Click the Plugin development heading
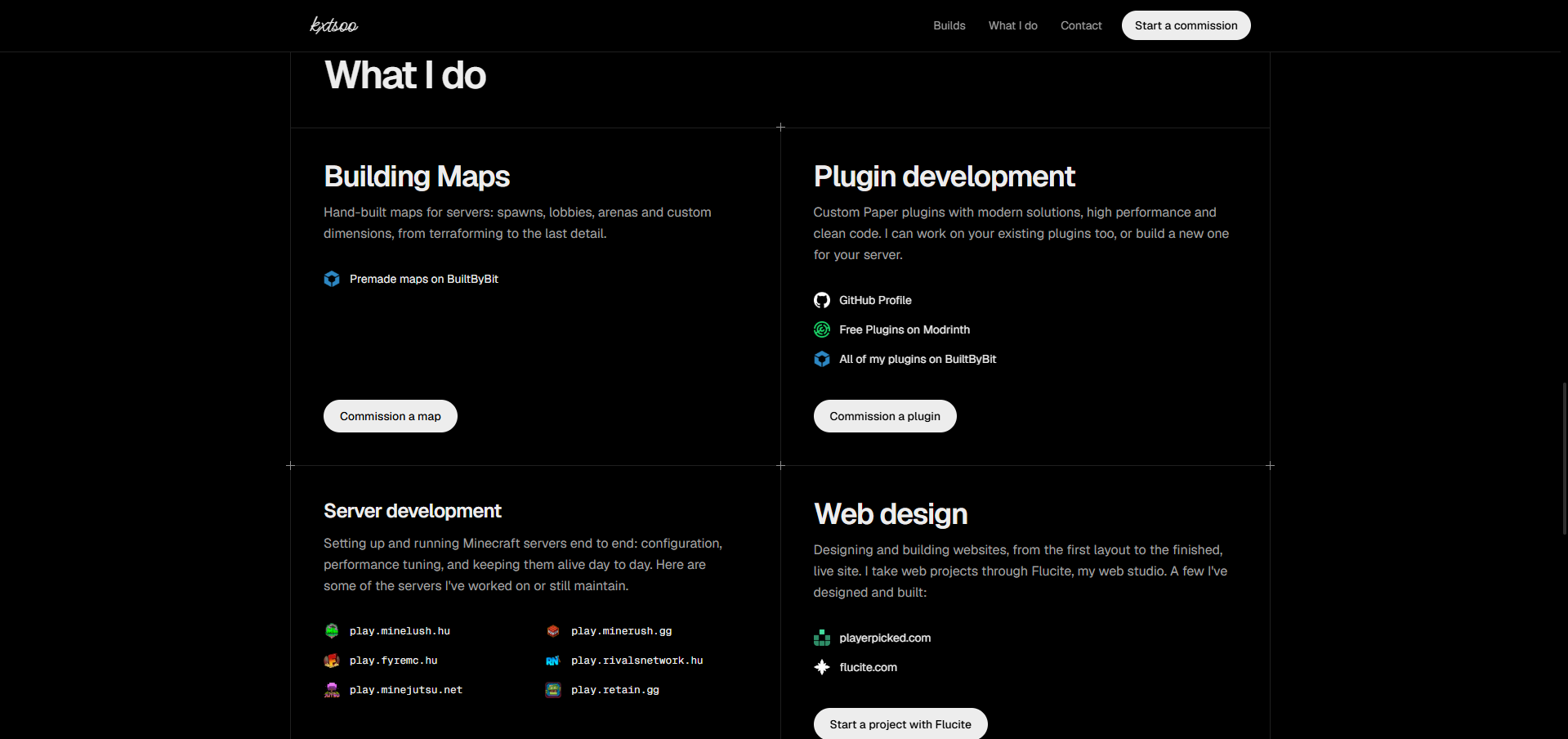This screenshot has height=739, width=1568. [x=944, y=176]
